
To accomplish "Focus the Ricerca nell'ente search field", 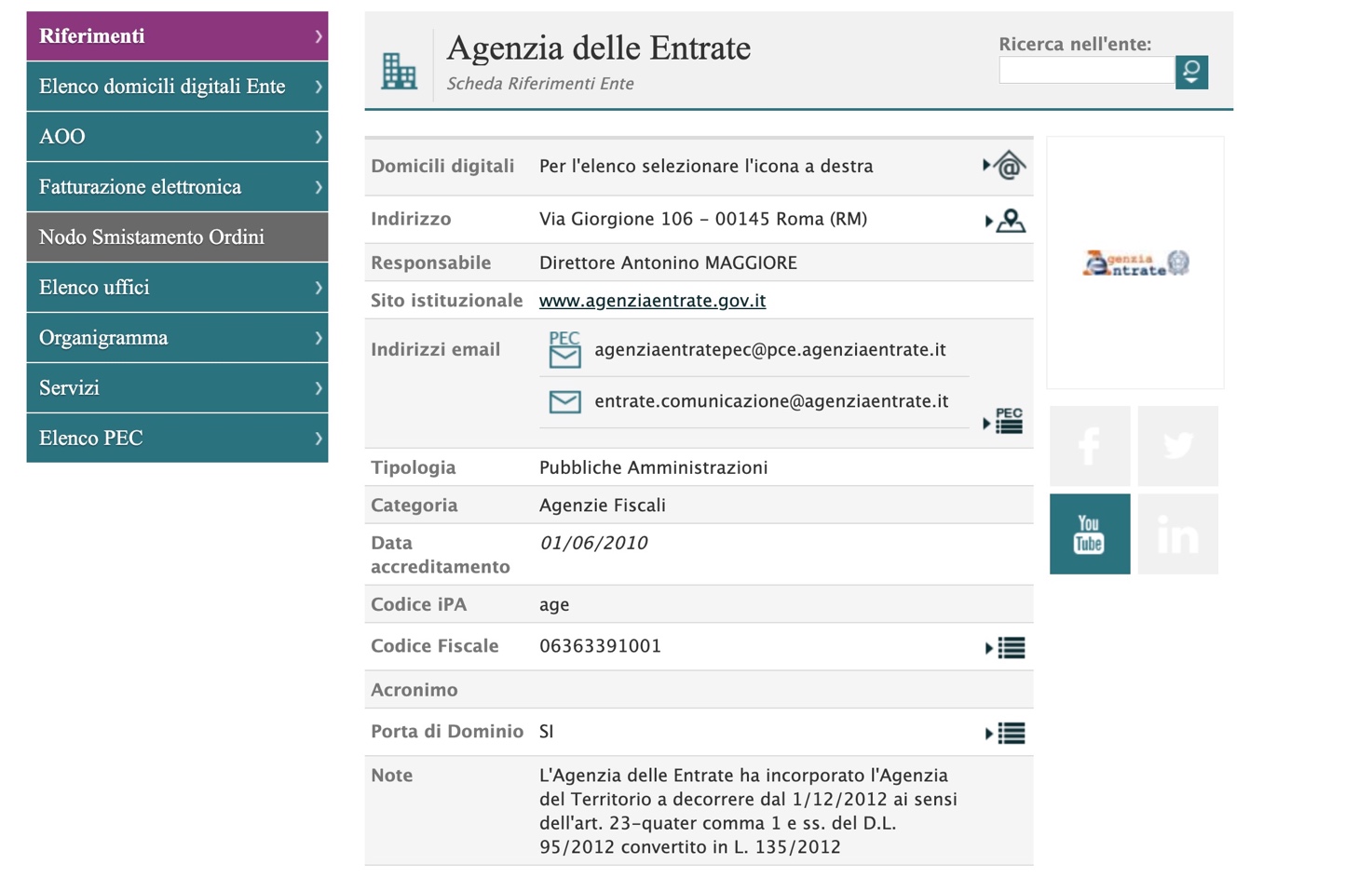I will click(x=1086, y=71).
